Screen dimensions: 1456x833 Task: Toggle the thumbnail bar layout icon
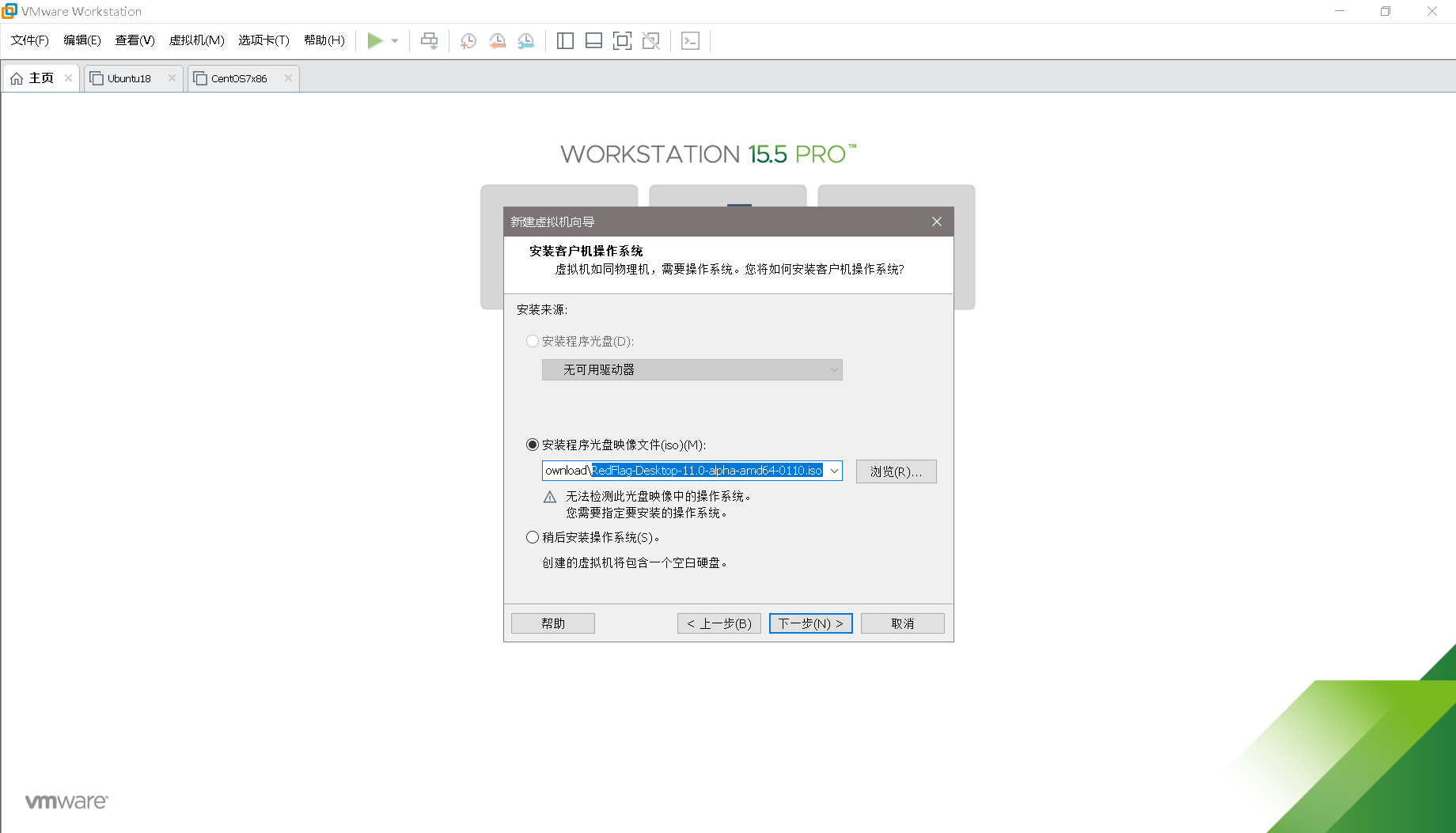click(593, 41)
